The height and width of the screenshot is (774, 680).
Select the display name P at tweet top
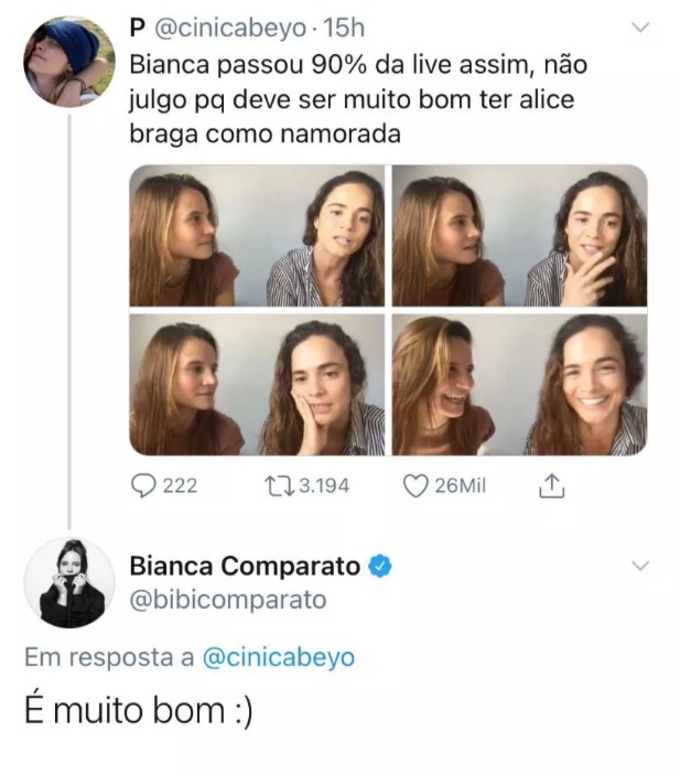click(137, 30)
